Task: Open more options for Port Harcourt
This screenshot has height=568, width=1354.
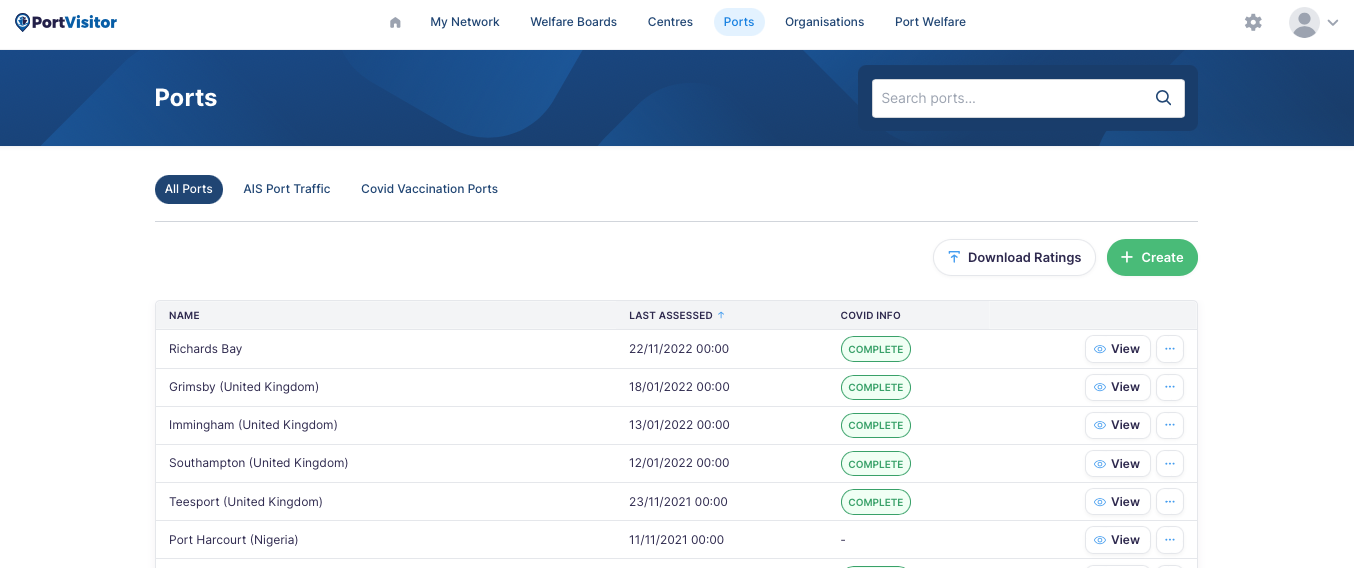Action: 1170,540
